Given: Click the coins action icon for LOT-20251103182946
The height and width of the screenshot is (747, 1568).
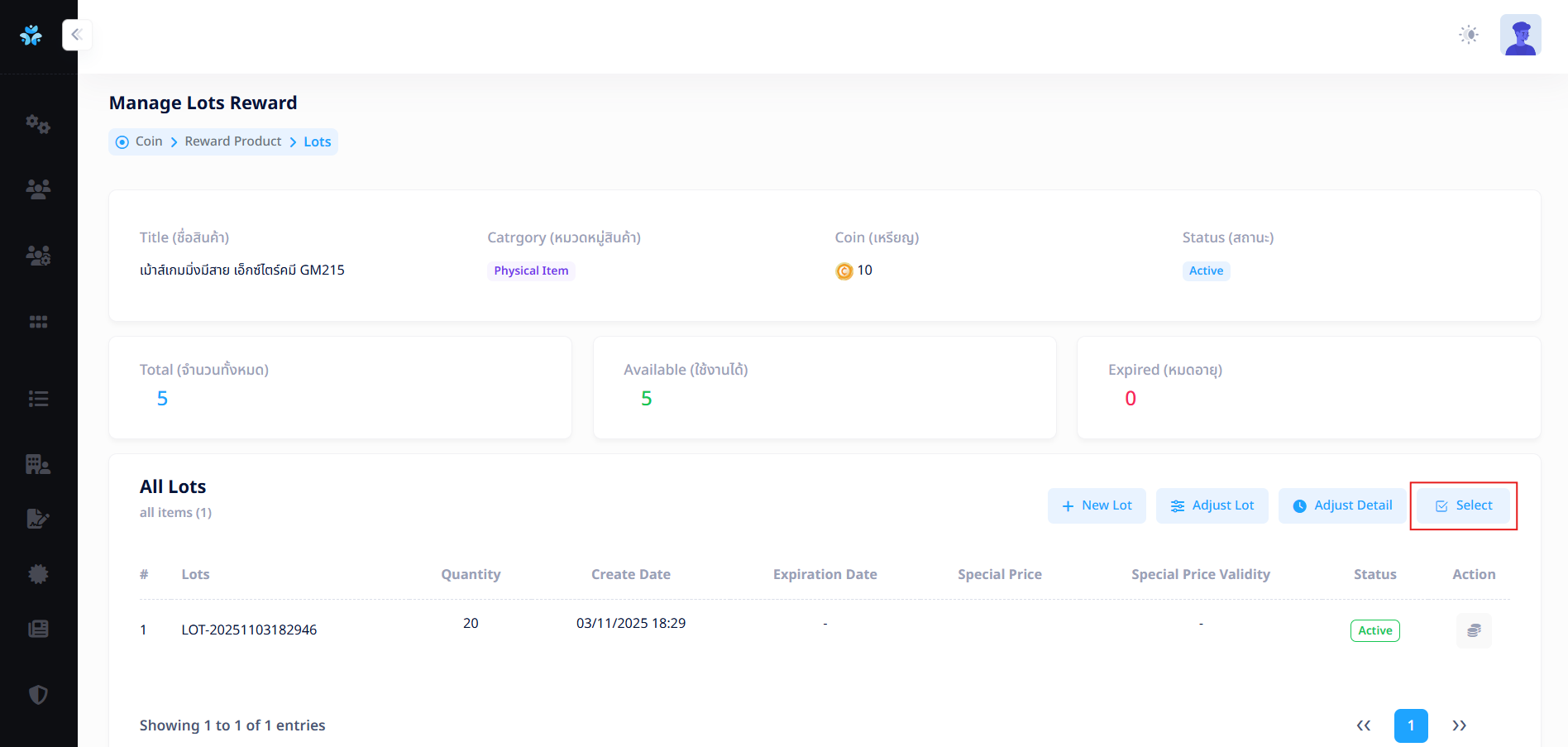Looking at the screenshot, I should pyautogui.click(x=1473, y=630).
